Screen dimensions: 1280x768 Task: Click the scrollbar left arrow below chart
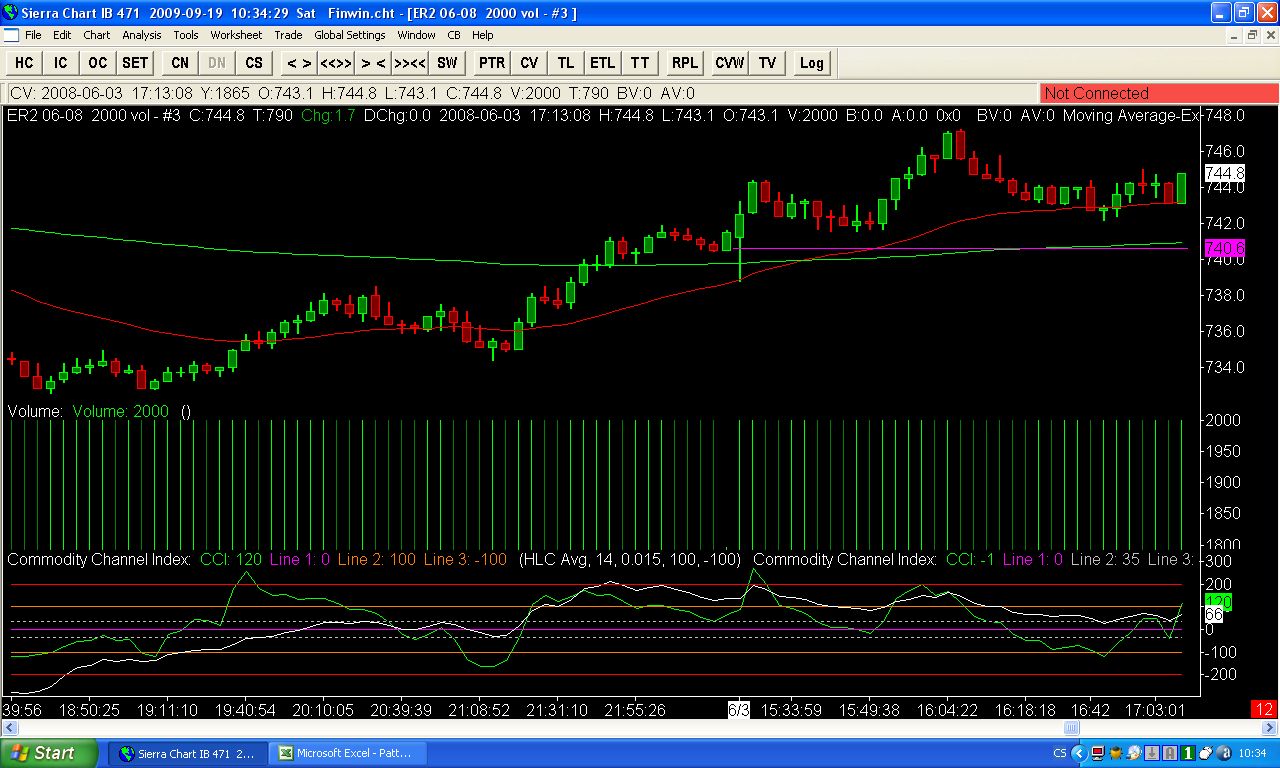pyautogui.click(x=9, y=728)
